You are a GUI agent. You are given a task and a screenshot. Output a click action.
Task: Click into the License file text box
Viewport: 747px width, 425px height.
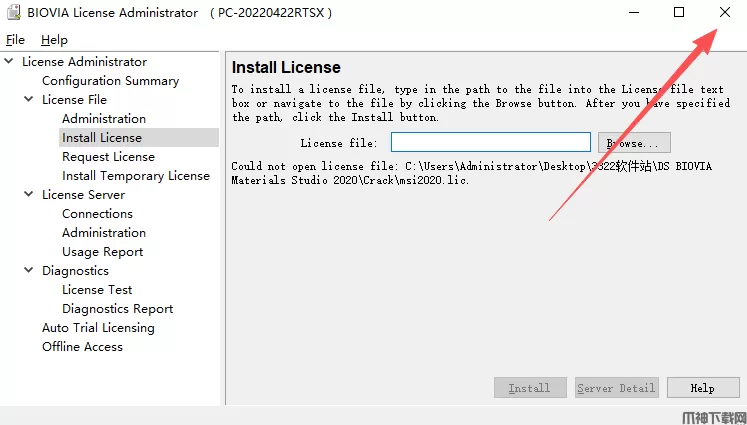[490, 143]
